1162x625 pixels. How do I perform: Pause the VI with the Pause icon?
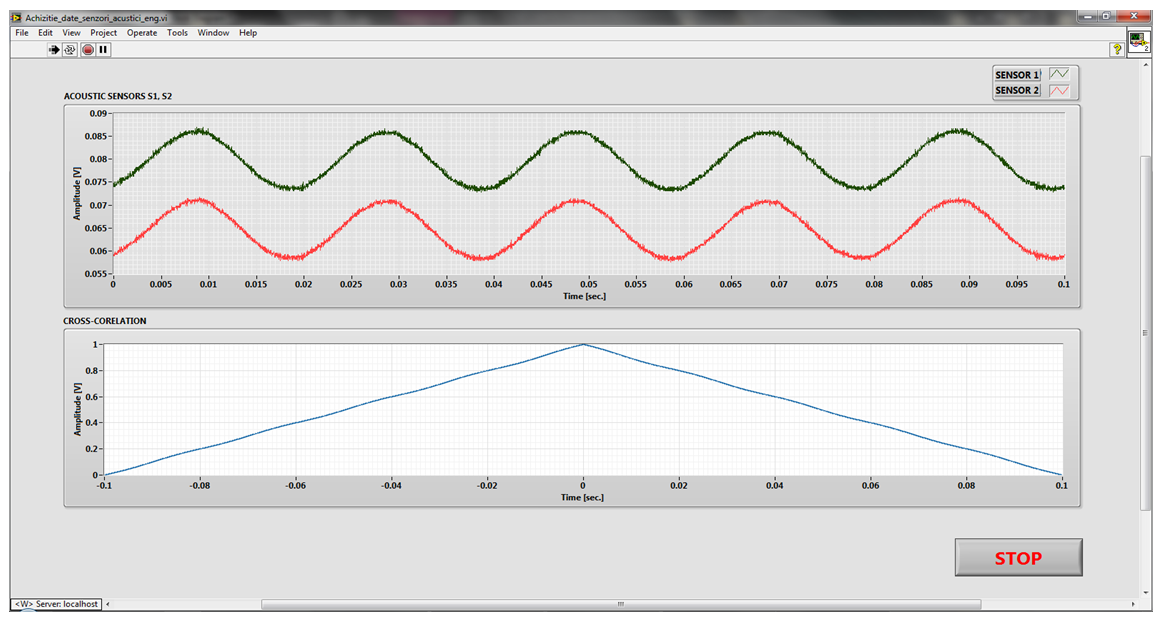point(103,49)
